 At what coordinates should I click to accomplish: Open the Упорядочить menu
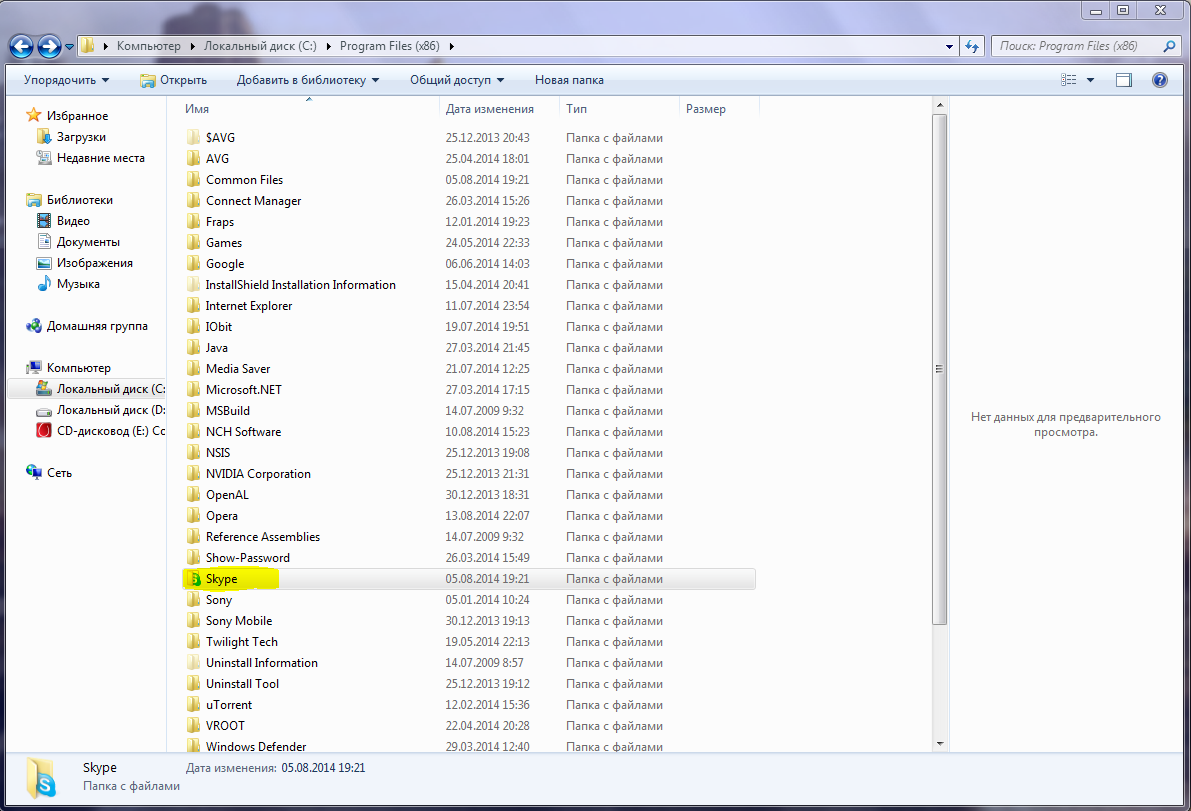pos(66,80)
